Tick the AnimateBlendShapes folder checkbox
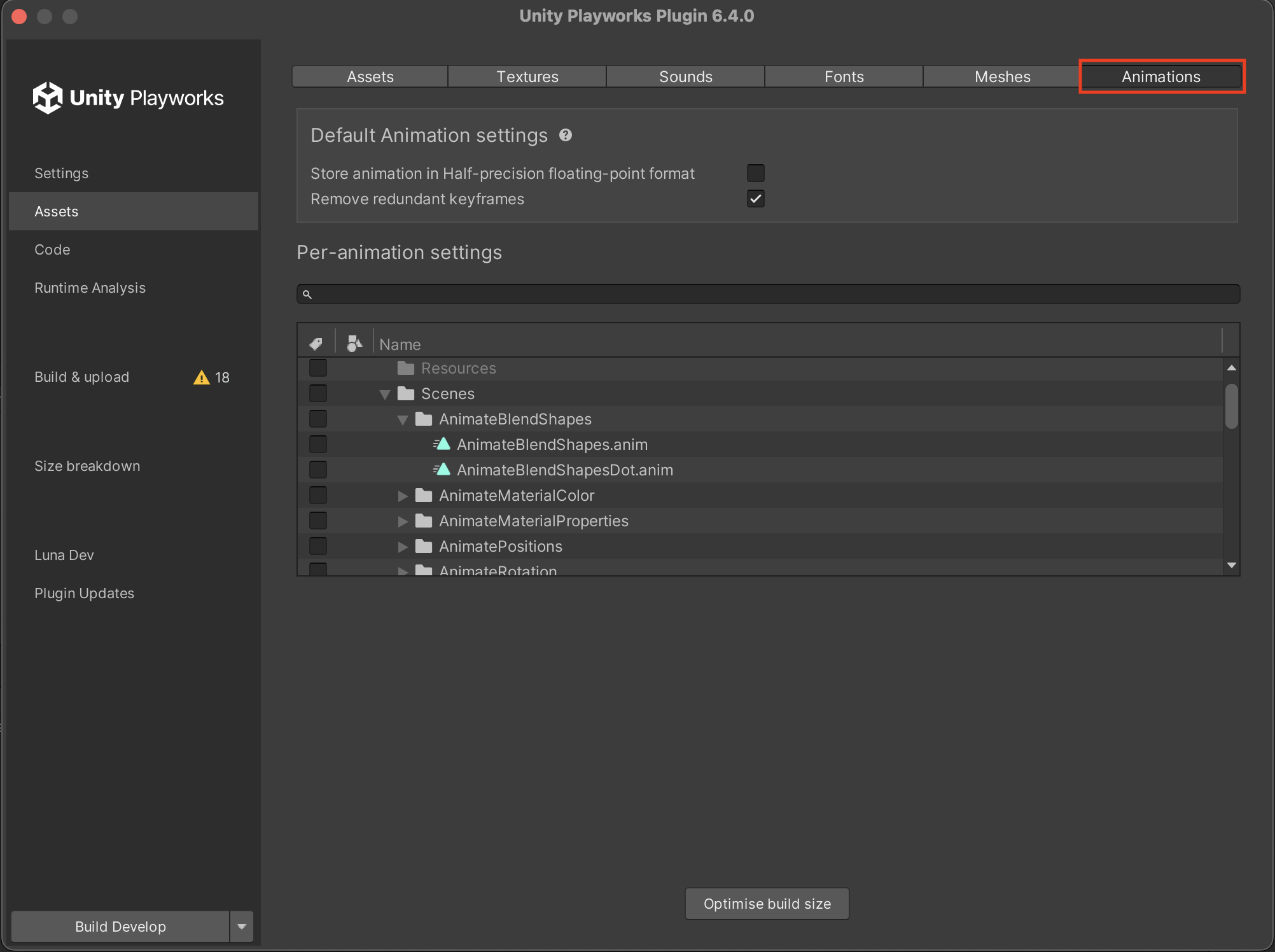Image resolution: width=1275 pixels, height=952 pixels. tap(318, 419)
